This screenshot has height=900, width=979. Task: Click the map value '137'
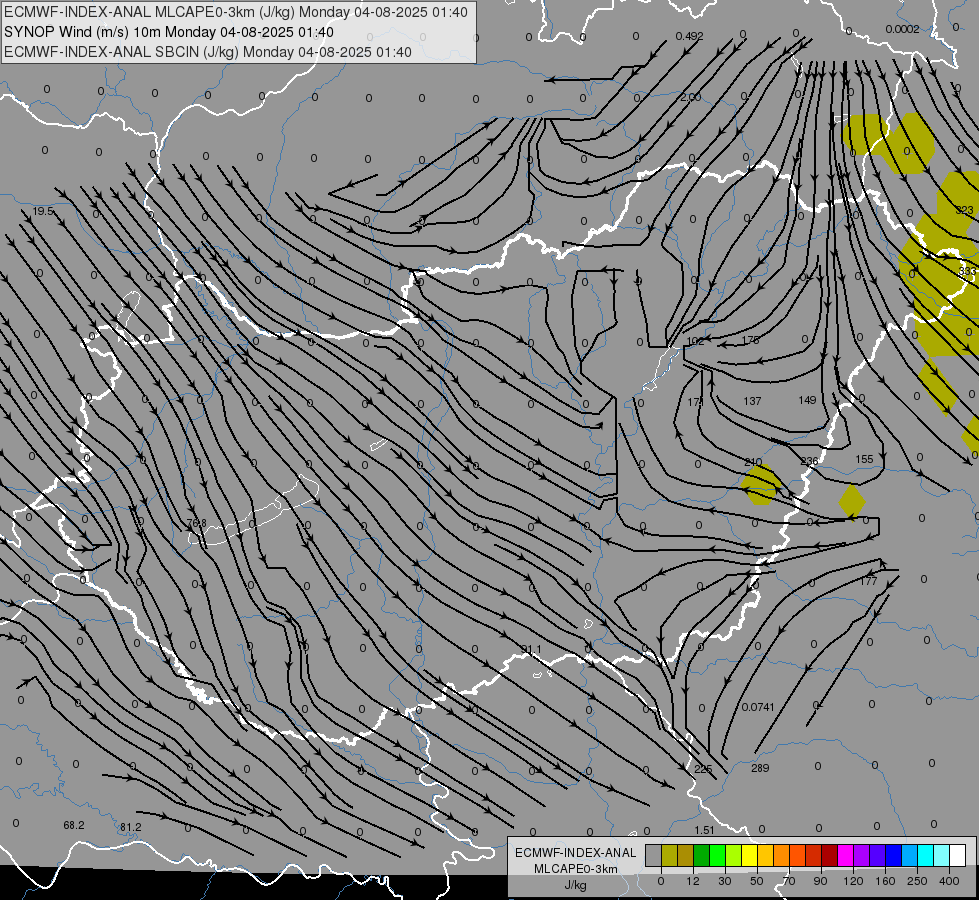tap(752, 401)
